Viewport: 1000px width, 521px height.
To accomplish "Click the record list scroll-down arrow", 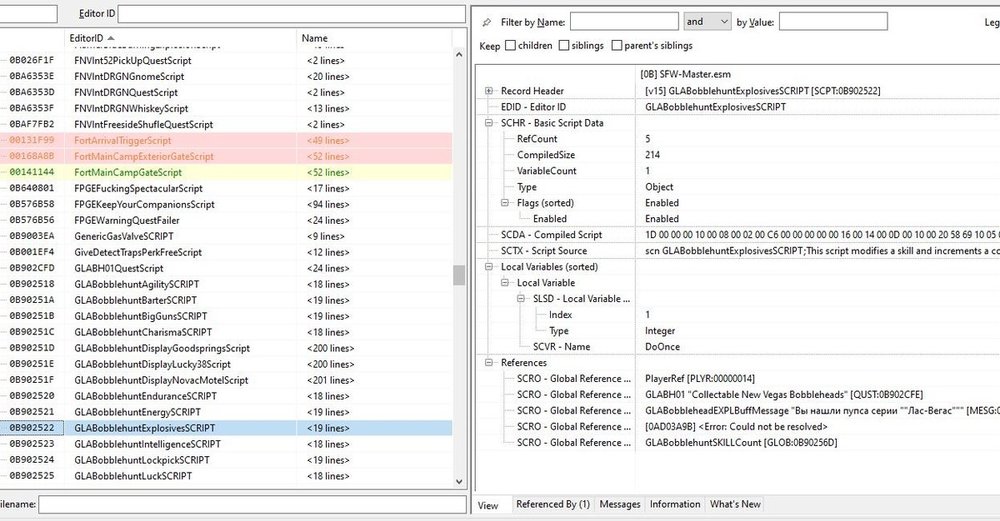I will pyautogui.click(x=459, y=482).
